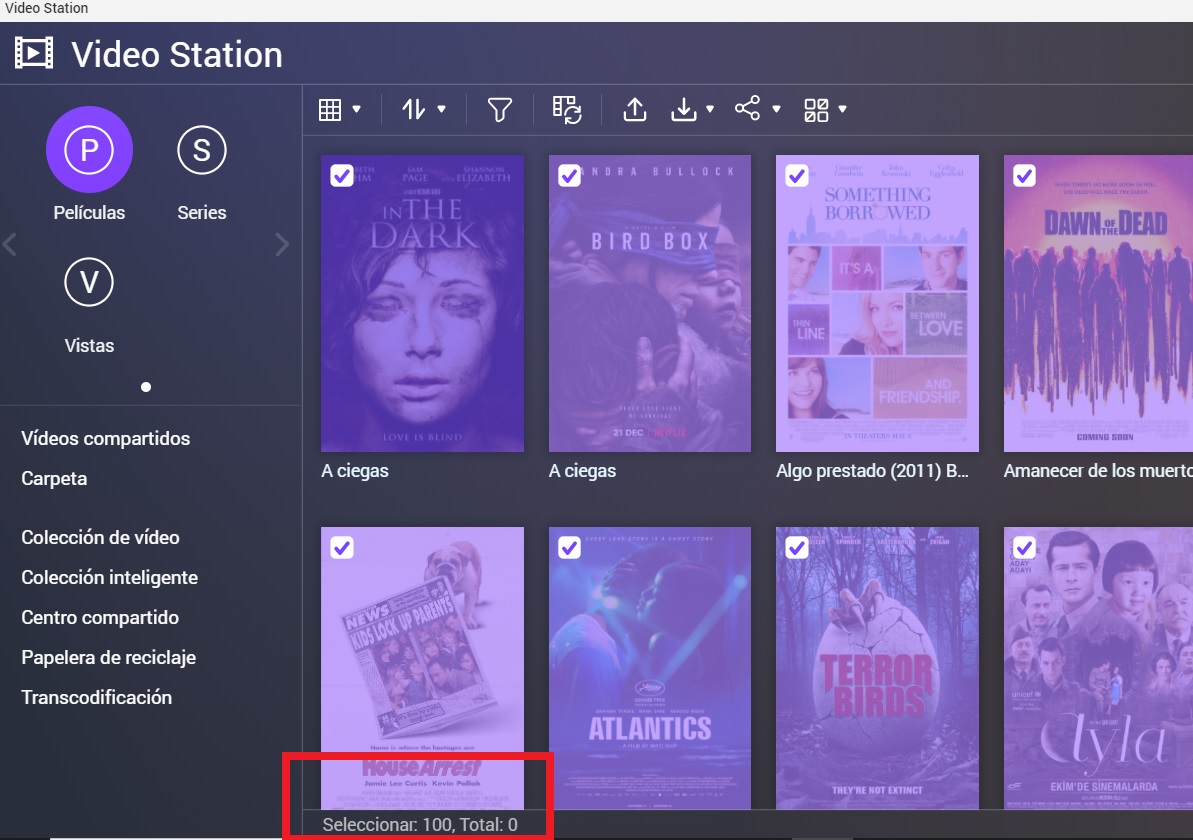Open Papelera de reciclaje
1193x840 pixels.
108,657
